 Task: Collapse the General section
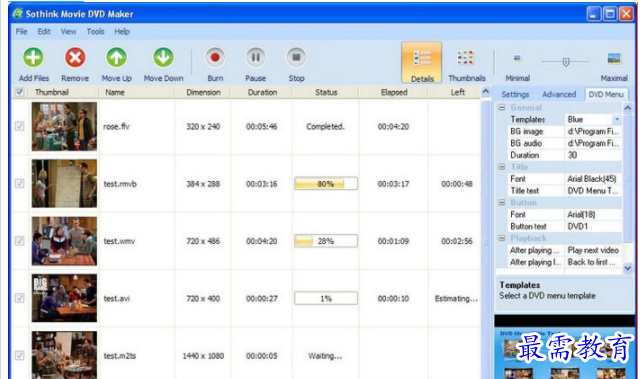[x=502, y=108]
